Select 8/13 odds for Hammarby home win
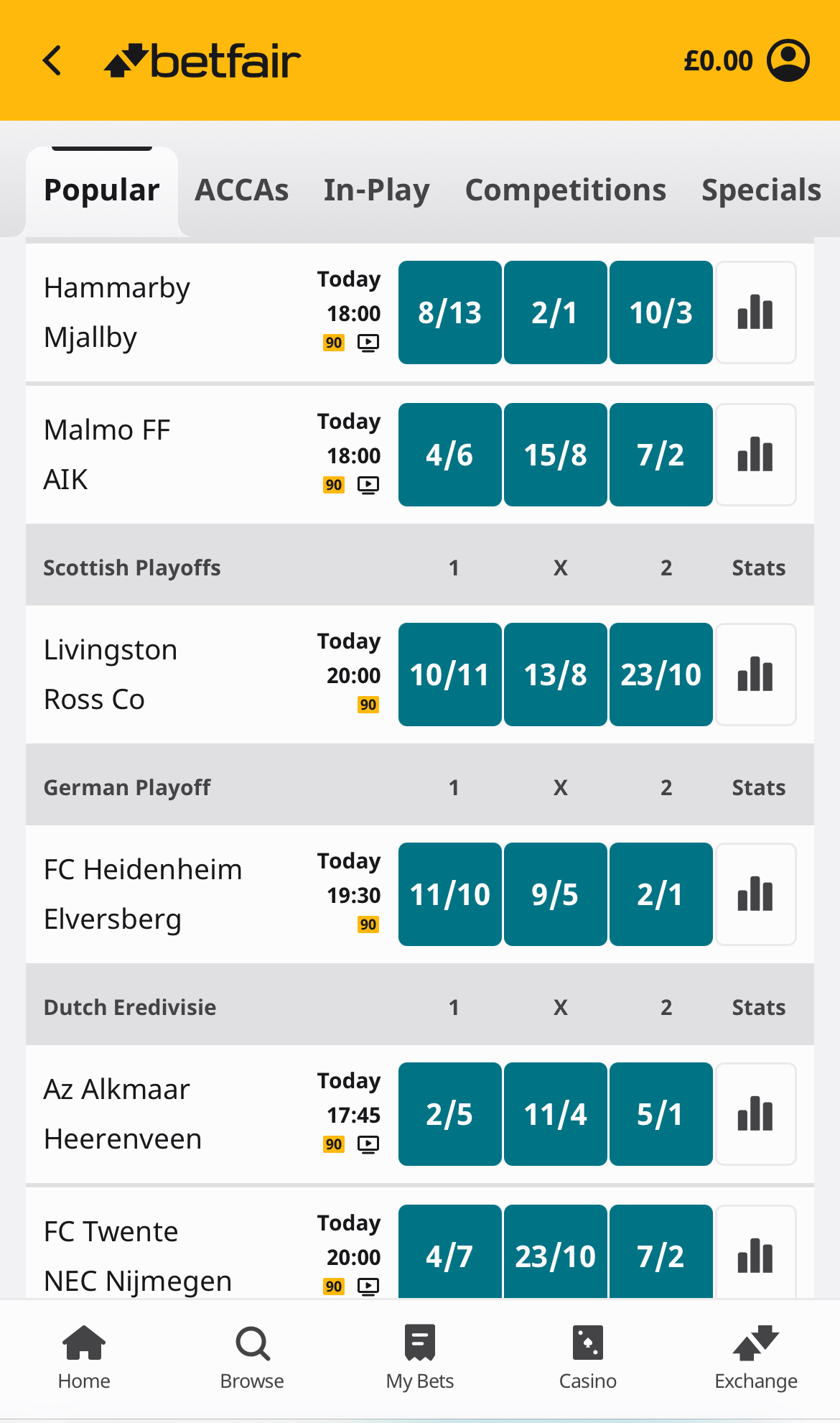 click(449, 311)
